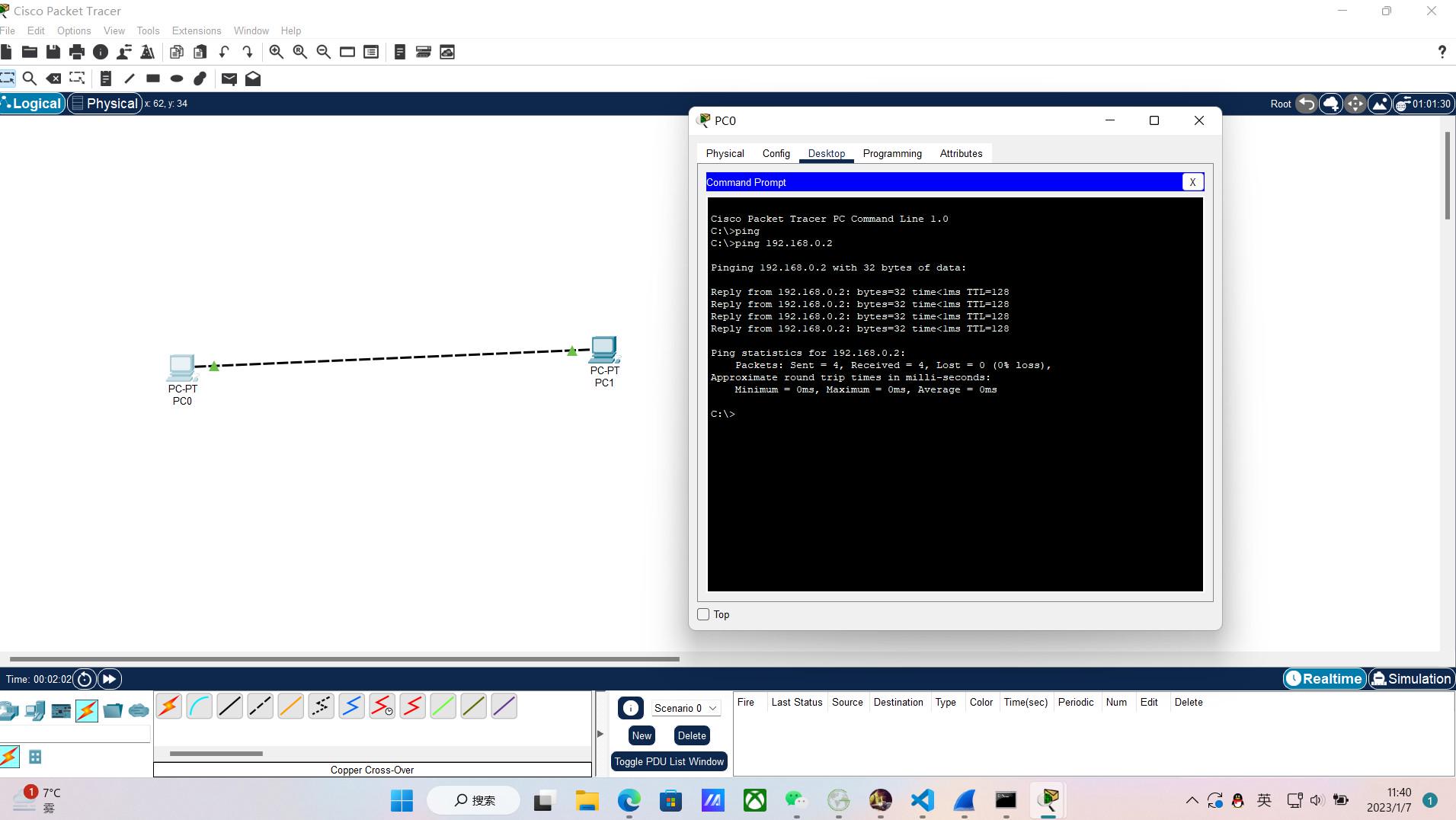Switch to the Config tab of PC0
Image resolution: width=1456 pixels, height=820 pixels.
[x=776, y=153]
